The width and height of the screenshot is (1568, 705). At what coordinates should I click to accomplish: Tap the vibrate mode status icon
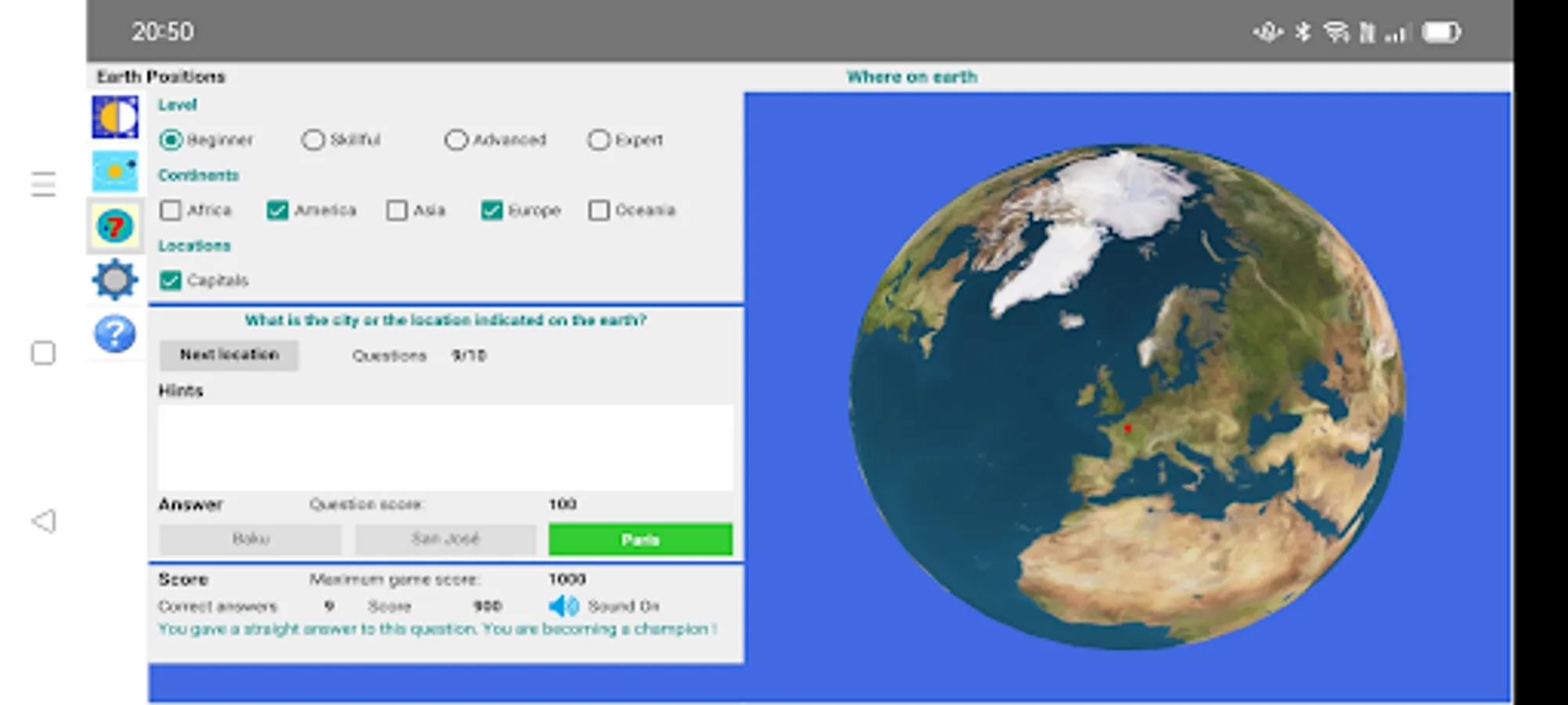1268,32
